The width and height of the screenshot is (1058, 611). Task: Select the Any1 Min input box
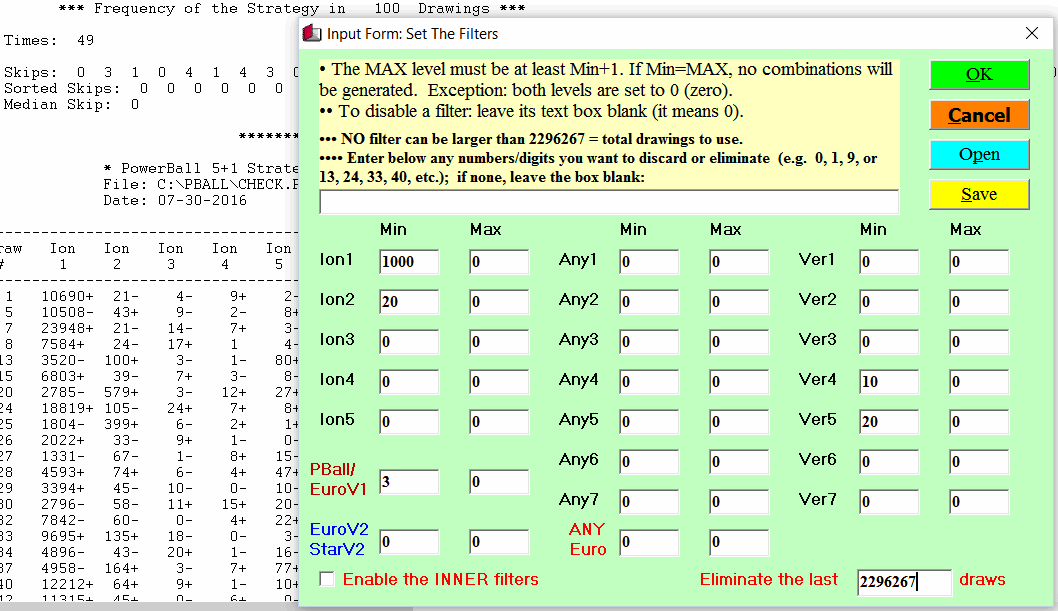click(x=649, y=262)
